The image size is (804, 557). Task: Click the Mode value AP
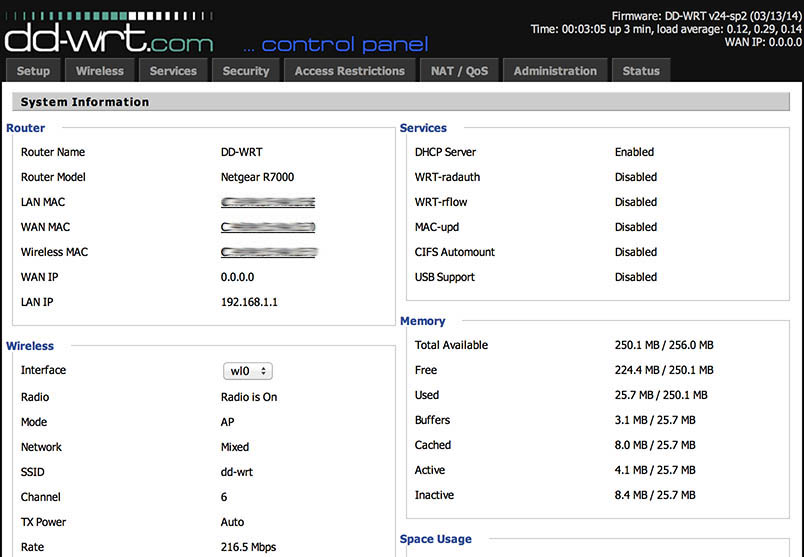coord(227,422)
